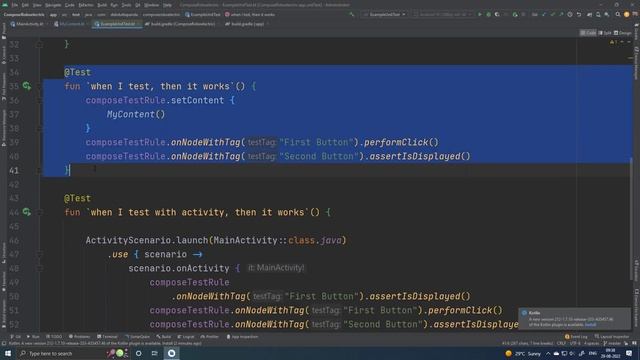Click the Undo/rollback arrow toolbar icon
The width and height of the screenshot is (640, 360).
pos(579,14)
